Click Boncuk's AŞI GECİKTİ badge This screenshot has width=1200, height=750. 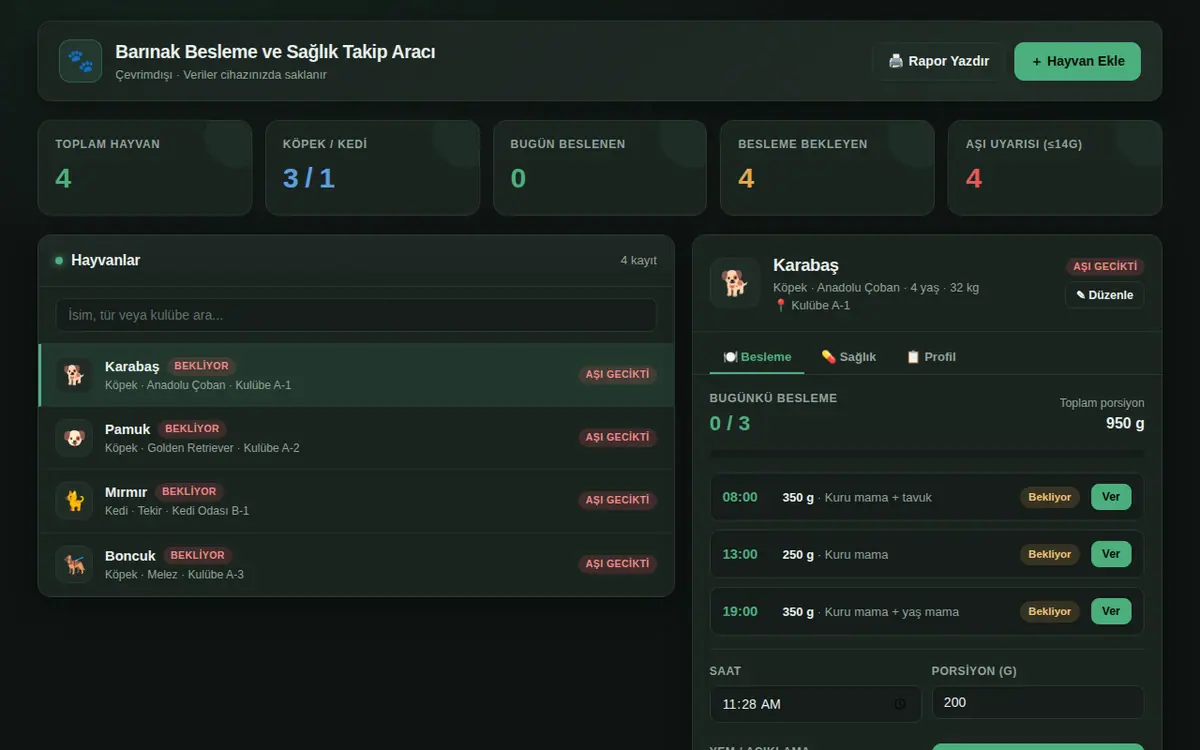(618, 564)
